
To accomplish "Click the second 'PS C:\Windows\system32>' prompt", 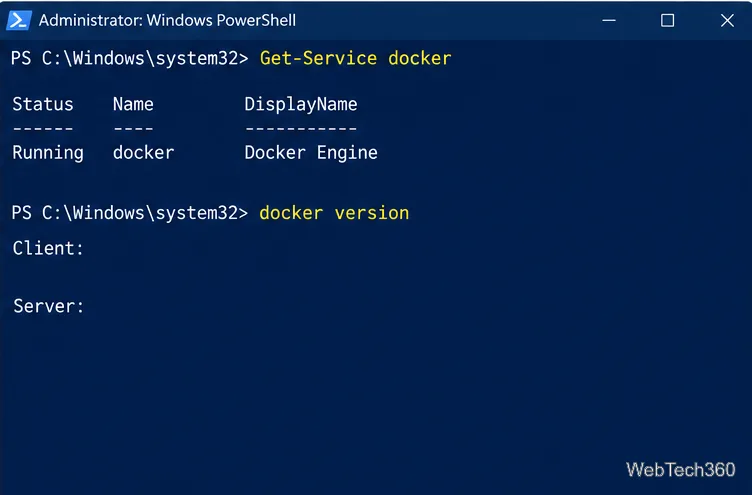I will 129,212.
